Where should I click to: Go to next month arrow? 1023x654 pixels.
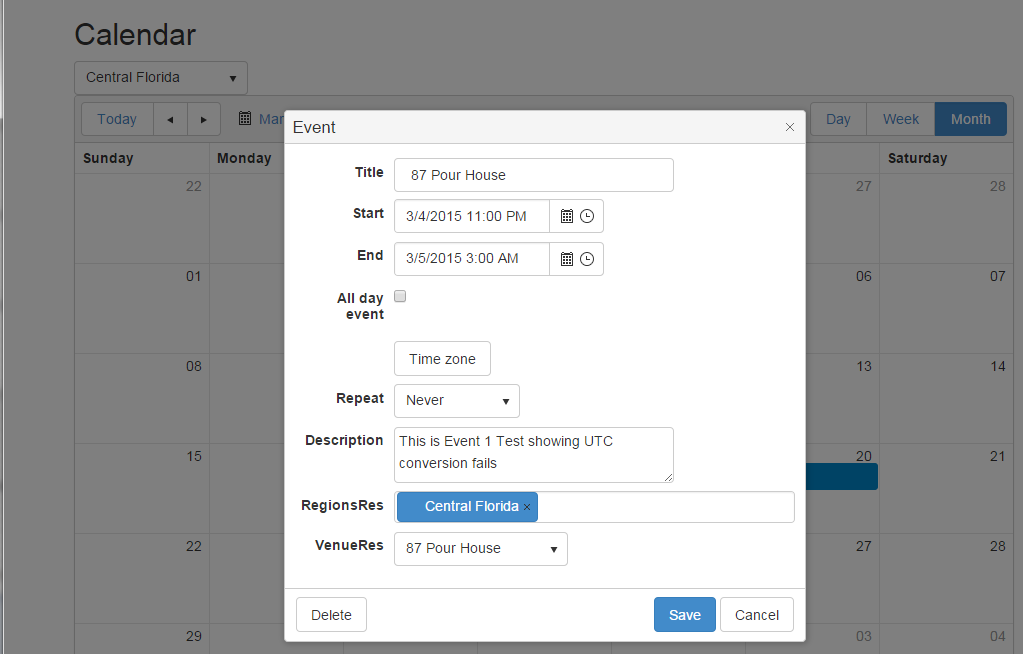(203, 119)
